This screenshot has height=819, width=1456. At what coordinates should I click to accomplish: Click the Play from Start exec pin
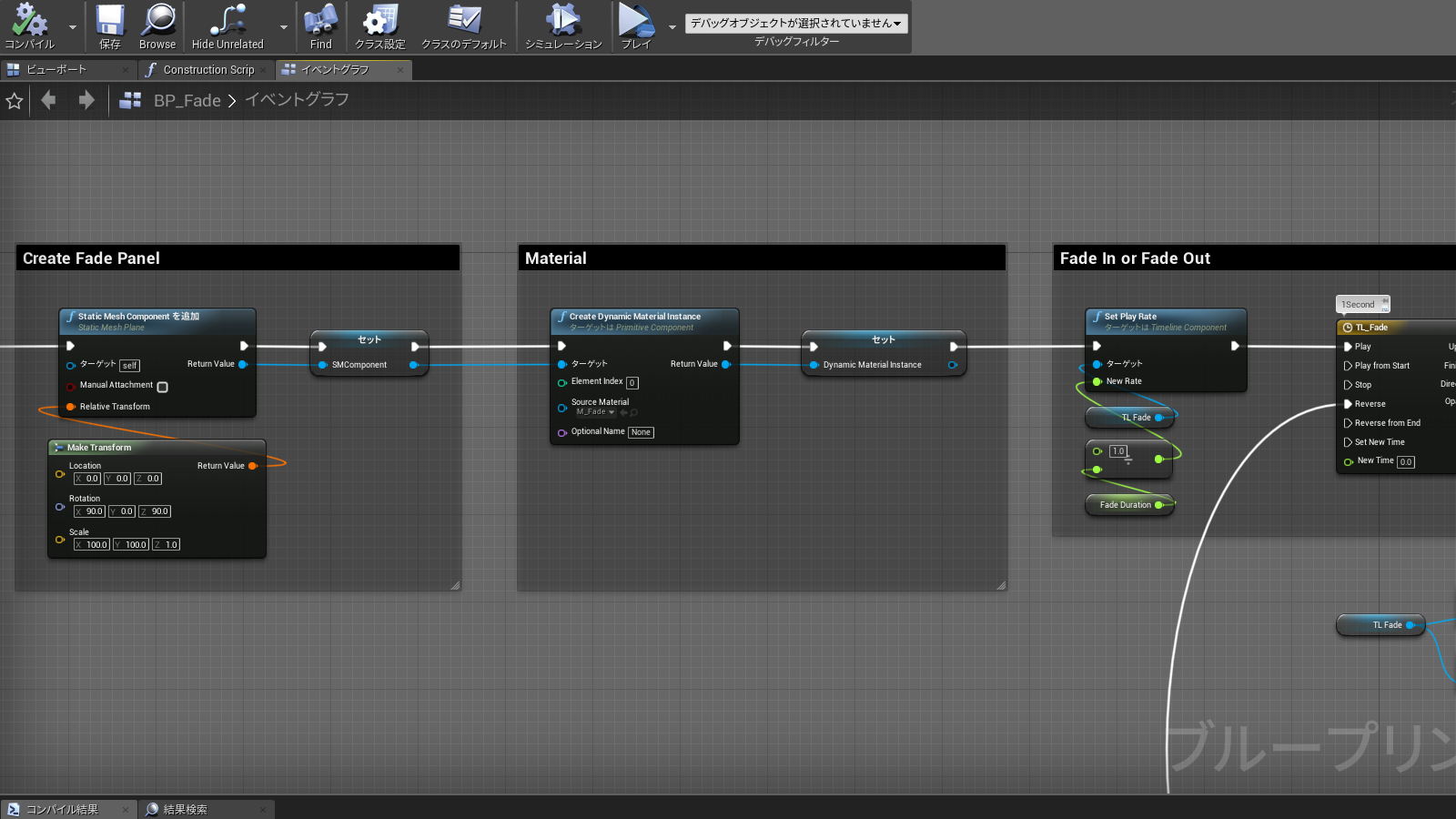pyautogui.click(x=1348, y=366)
